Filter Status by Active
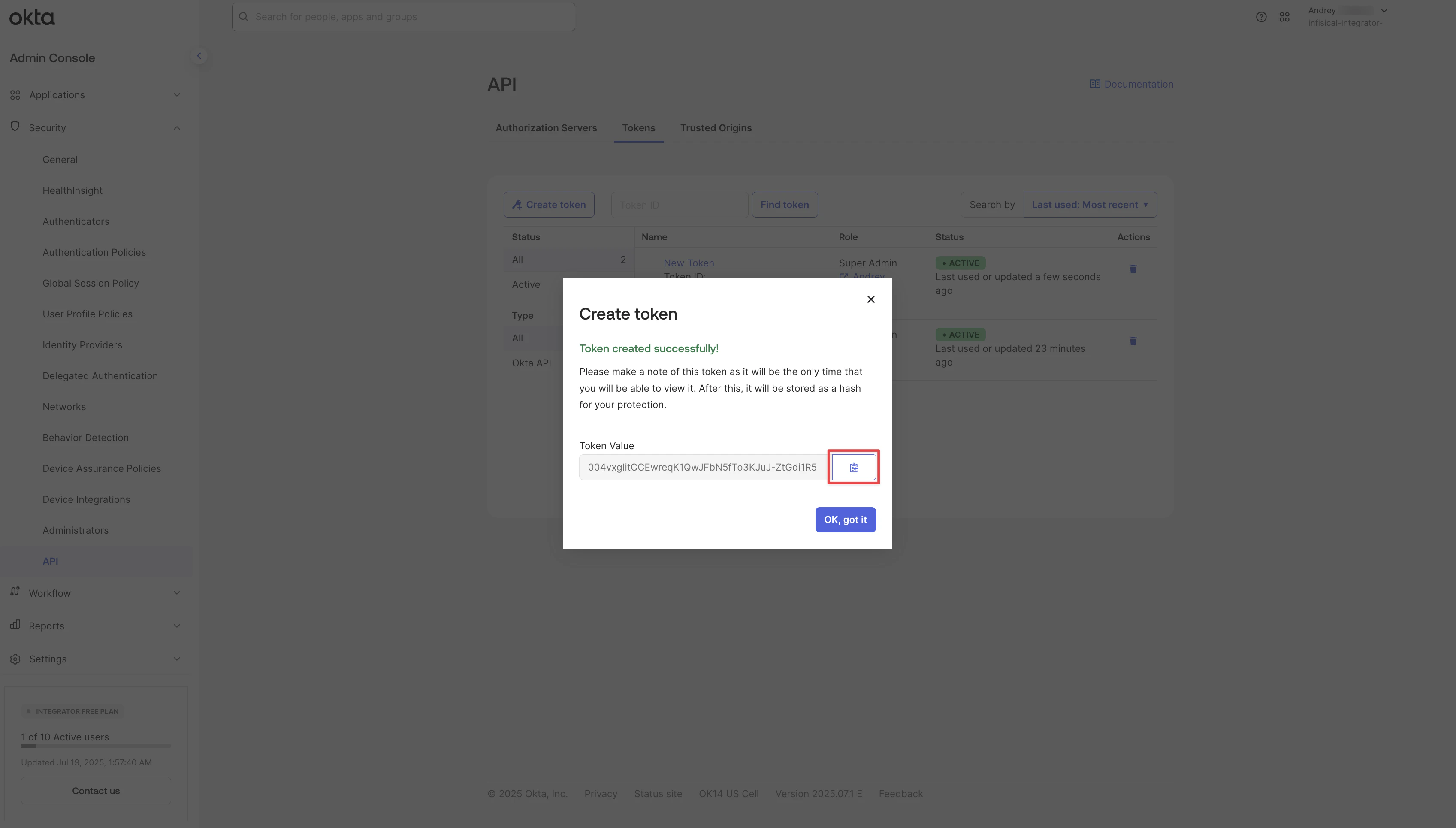This screenshot has height=828, width=1456. point(526,285)
